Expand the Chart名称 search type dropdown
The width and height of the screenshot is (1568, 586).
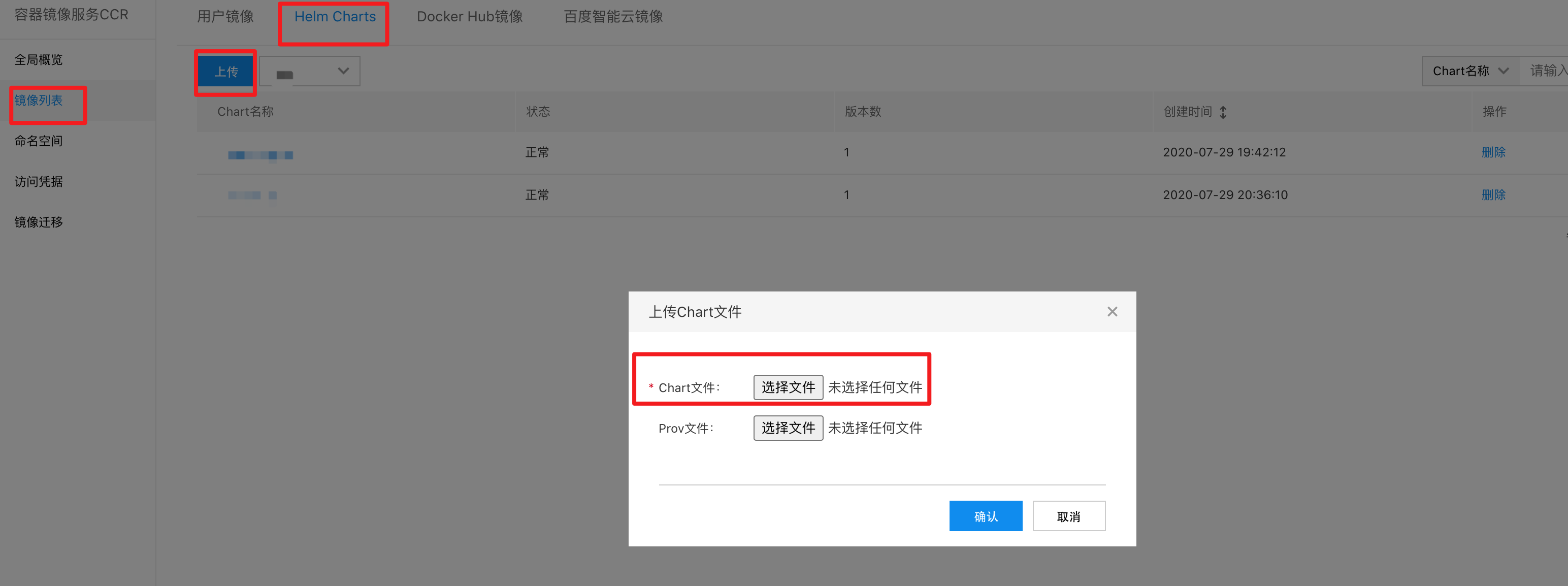(1471, 71)
